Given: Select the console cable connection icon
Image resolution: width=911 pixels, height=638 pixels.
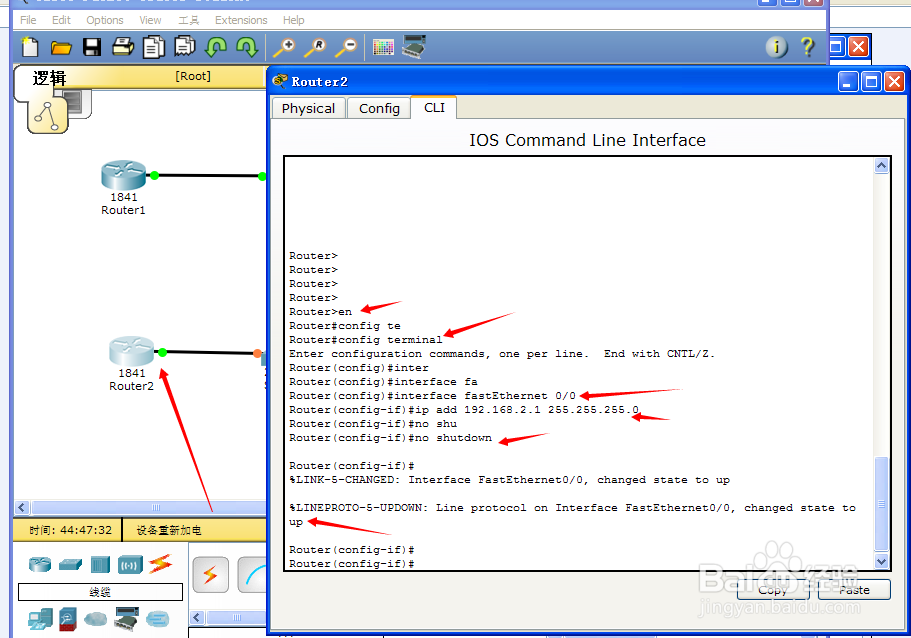Looking at the screenshot, I should (254, 575).
